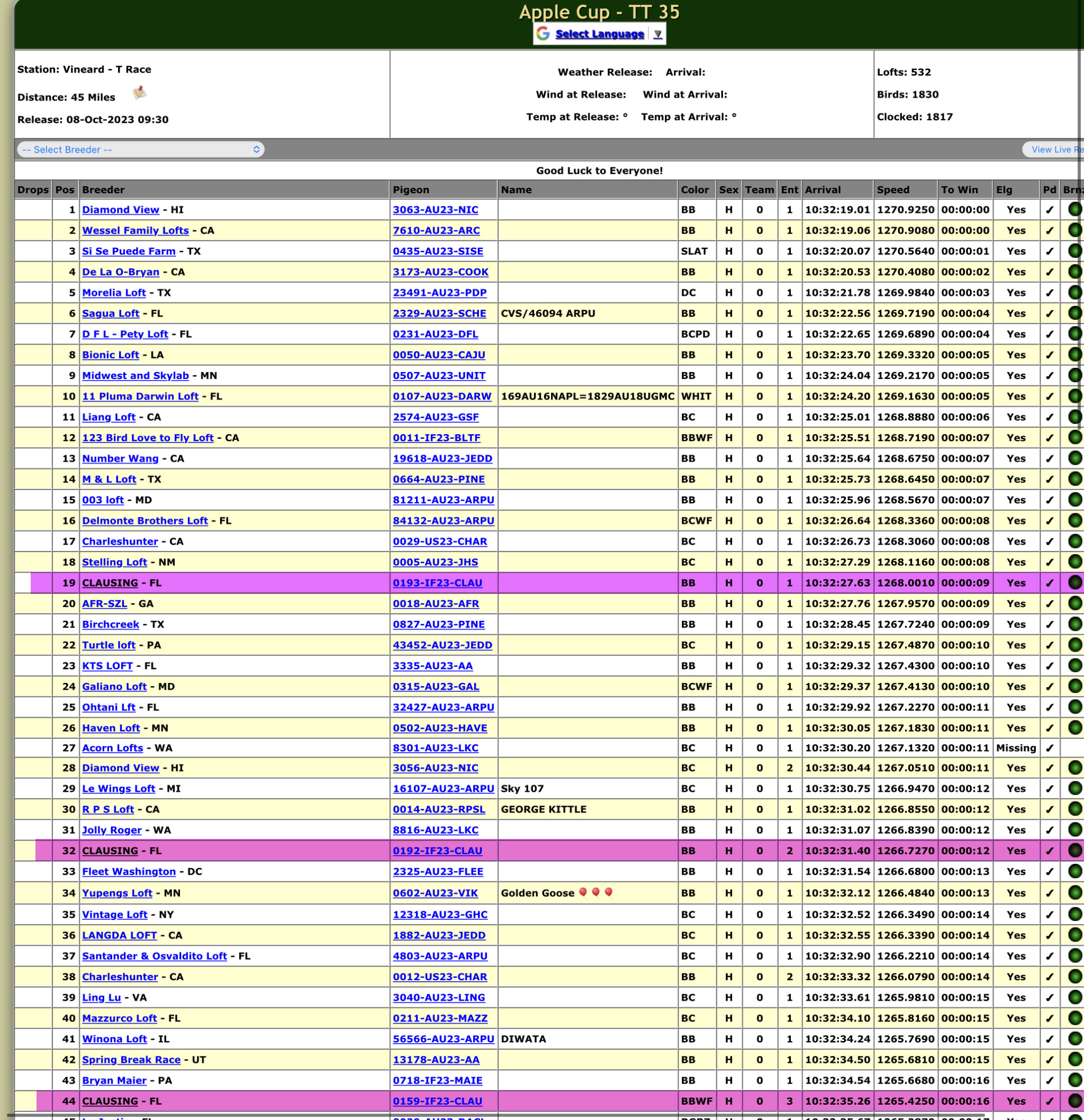The height and width of the screenshot is (1120, 1084).
Task: Sort by the Speed column header
Action: click(892, 189)
